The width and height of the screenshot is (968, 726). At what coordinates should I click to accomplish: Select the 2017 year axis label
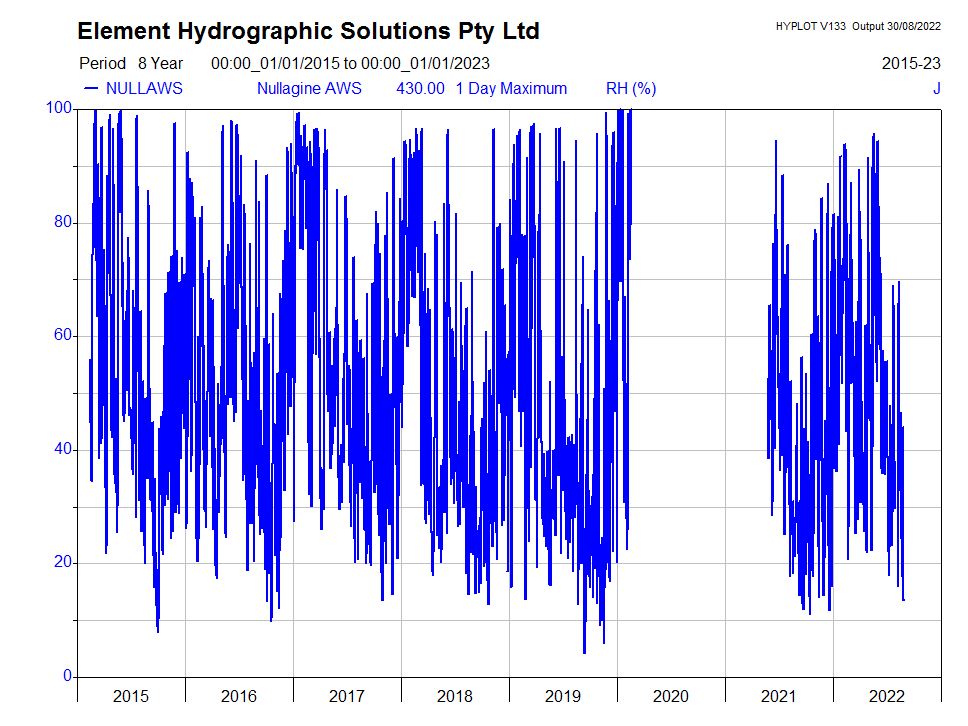point(347,696)
